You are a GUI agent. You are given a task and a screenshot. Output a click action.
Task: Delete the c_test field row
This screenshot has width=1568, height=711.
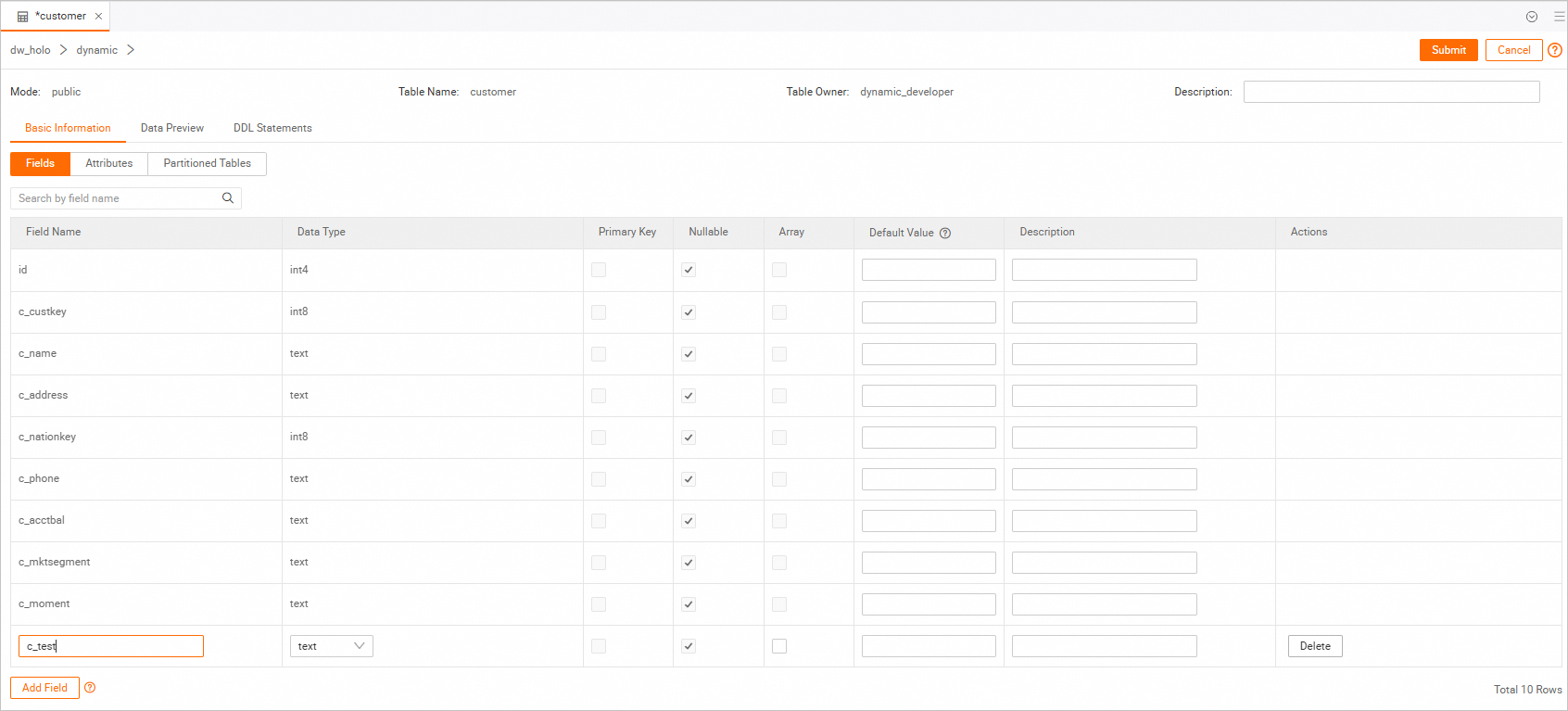pos(1314,646)
